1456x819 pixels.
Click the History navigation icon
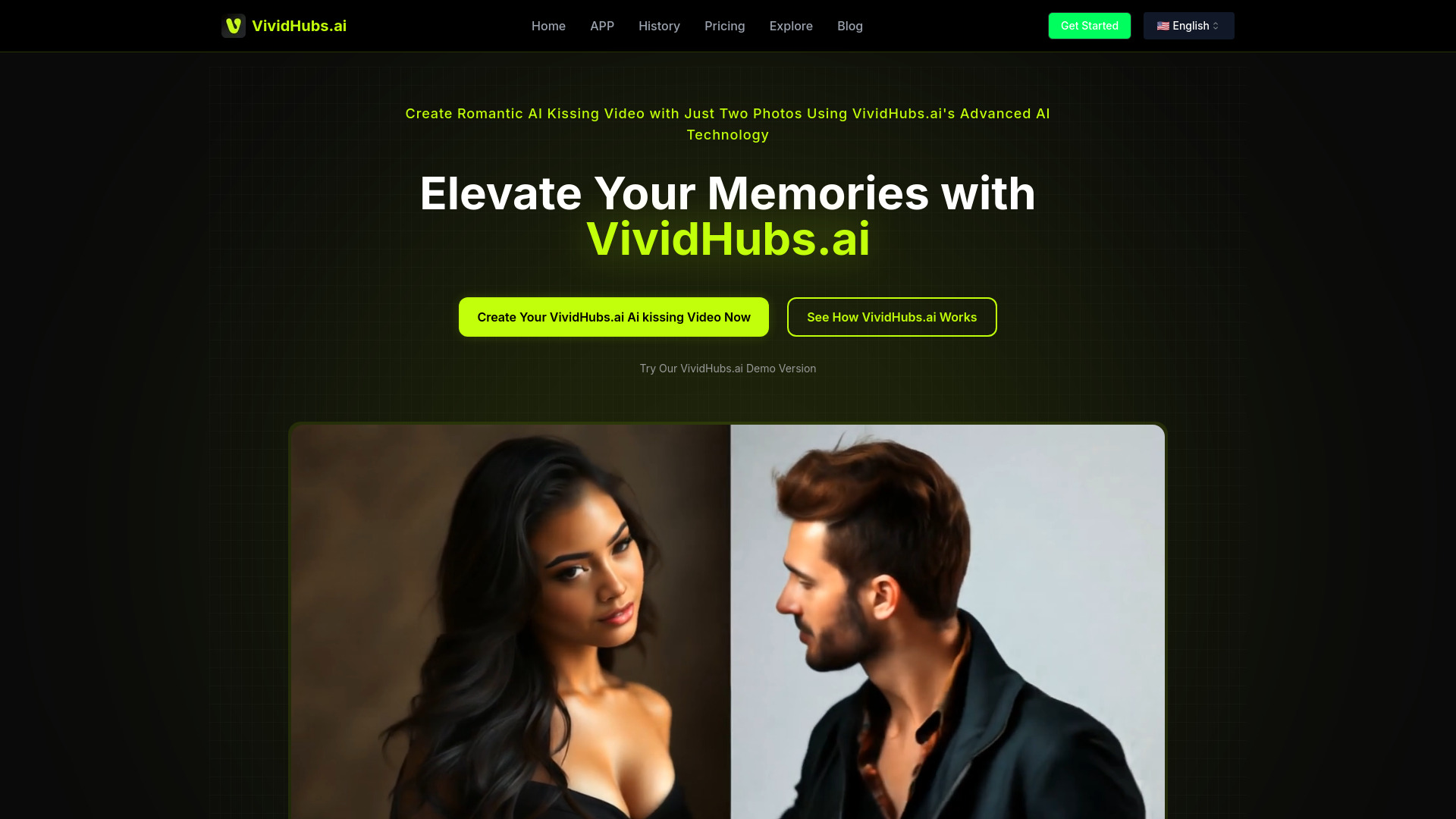click(x=659, y=26)
